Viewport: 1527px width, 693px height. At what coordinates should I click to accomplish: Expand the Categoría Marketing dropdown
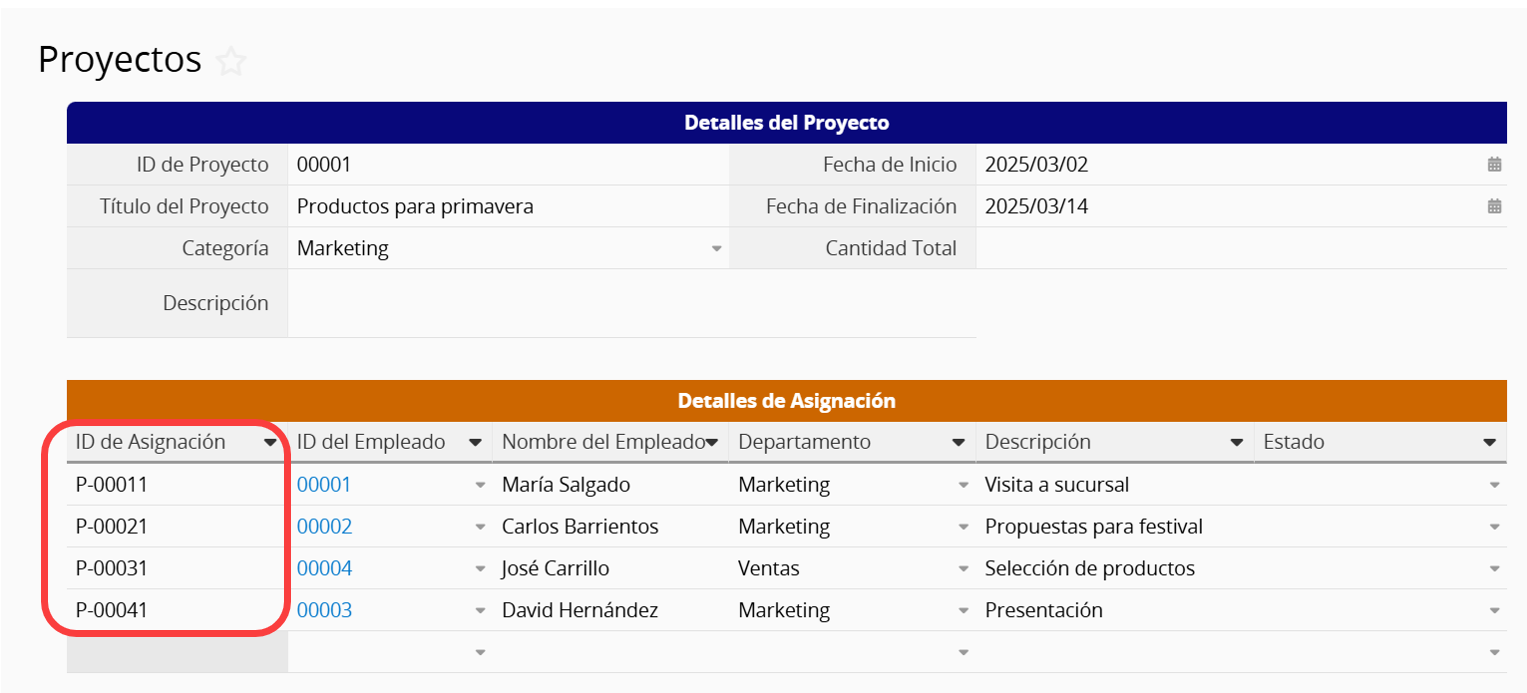click(716, 249)
